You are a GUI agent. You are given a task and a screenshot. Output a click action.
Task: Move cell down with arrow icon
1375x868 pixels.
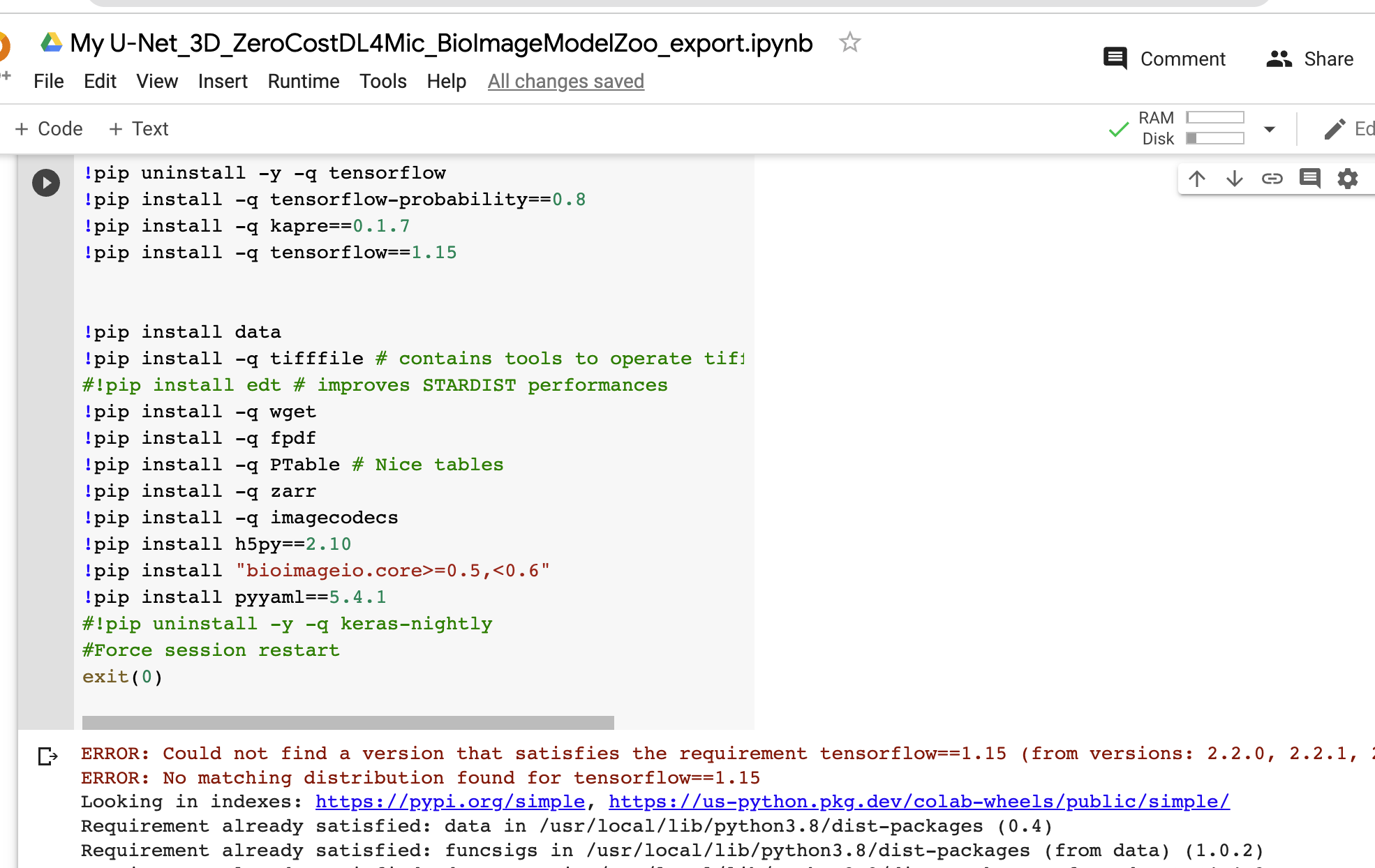pyautogui.click(x=1235, y=179)
